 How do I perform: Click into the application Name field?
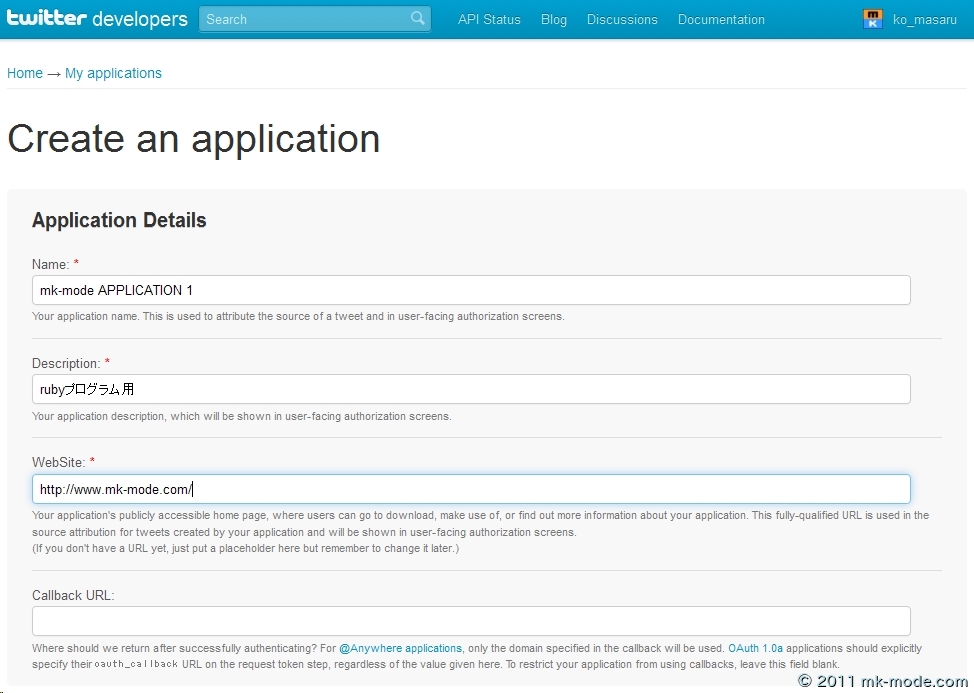(471, 290)
